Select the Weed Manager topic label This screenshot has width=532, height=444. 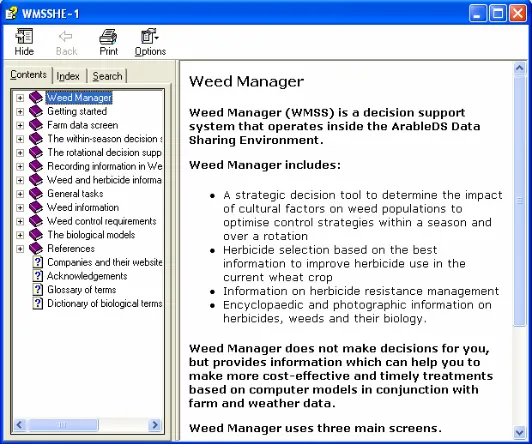(79, 98)
